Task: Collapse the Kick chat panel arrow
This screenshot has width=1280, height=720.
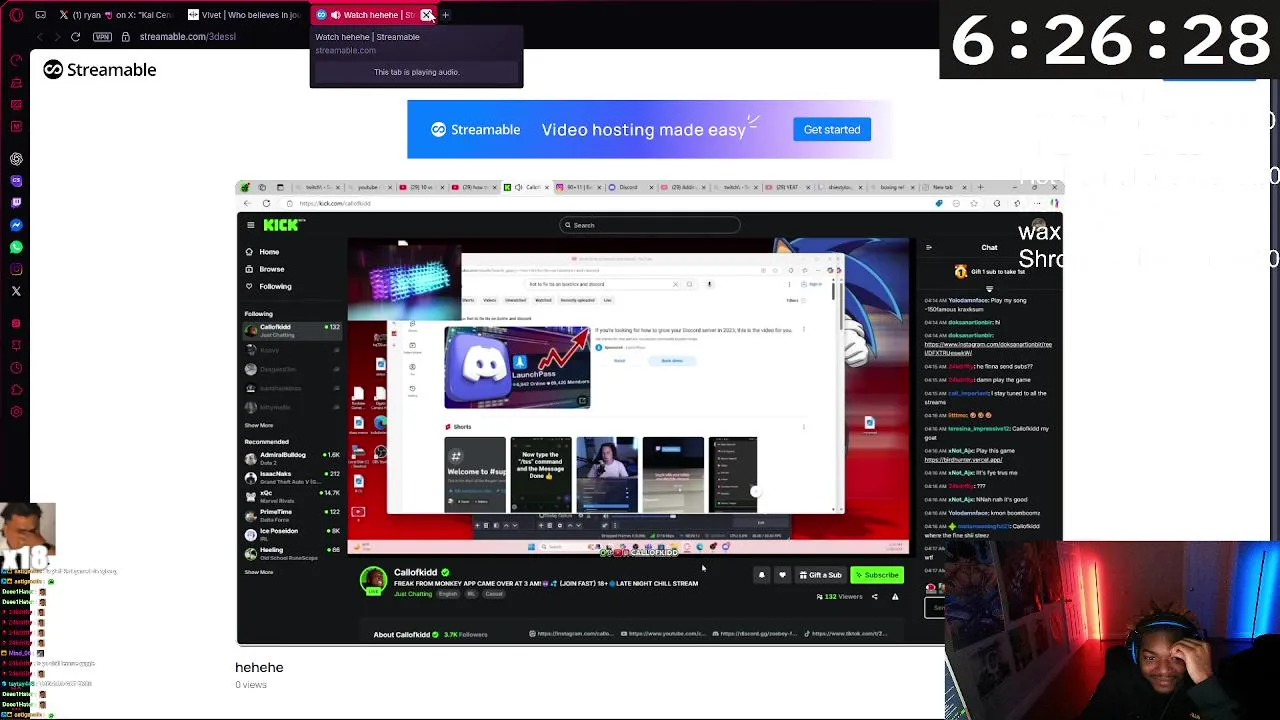Action: click(x=928, y=248)
